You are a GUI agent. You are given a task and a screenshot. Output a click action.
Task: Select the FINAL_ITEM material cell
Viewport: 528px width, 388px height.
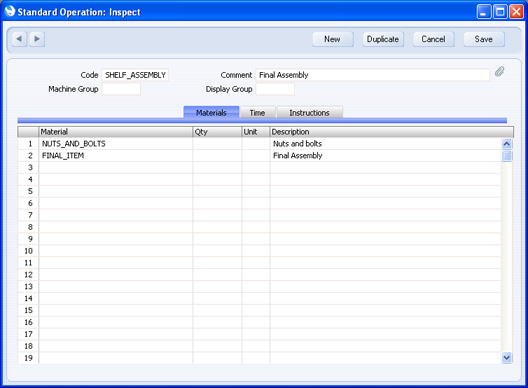(x=116, y=156)
